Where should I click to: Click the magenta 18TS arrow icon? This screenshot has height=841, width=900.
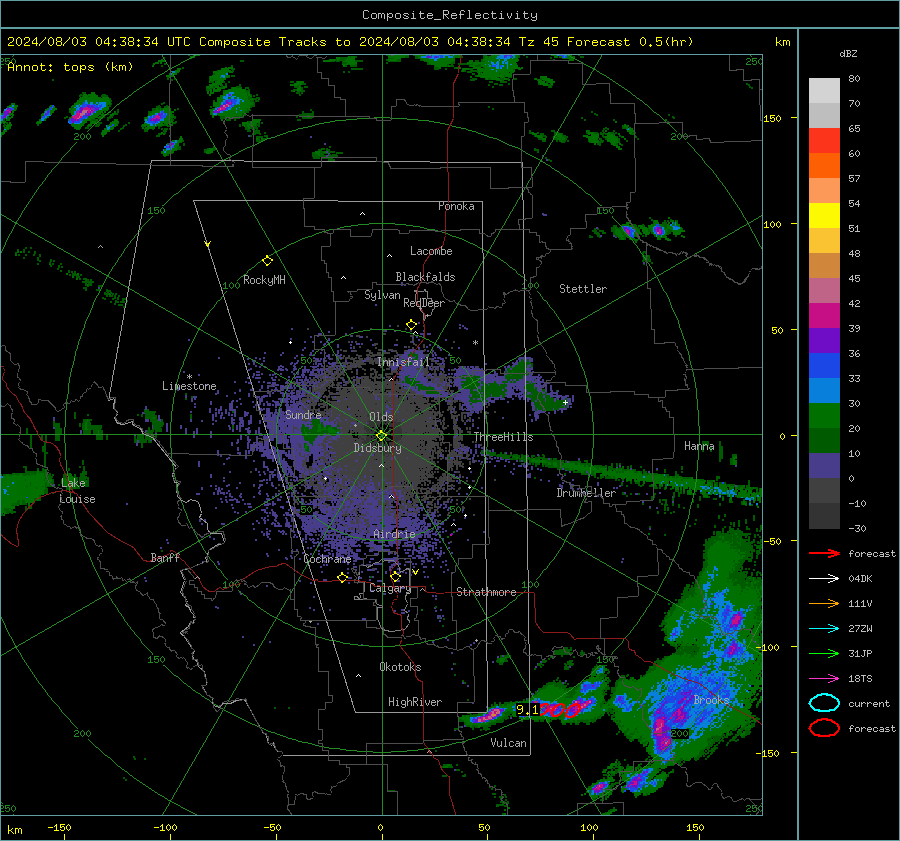pos(824,679)
